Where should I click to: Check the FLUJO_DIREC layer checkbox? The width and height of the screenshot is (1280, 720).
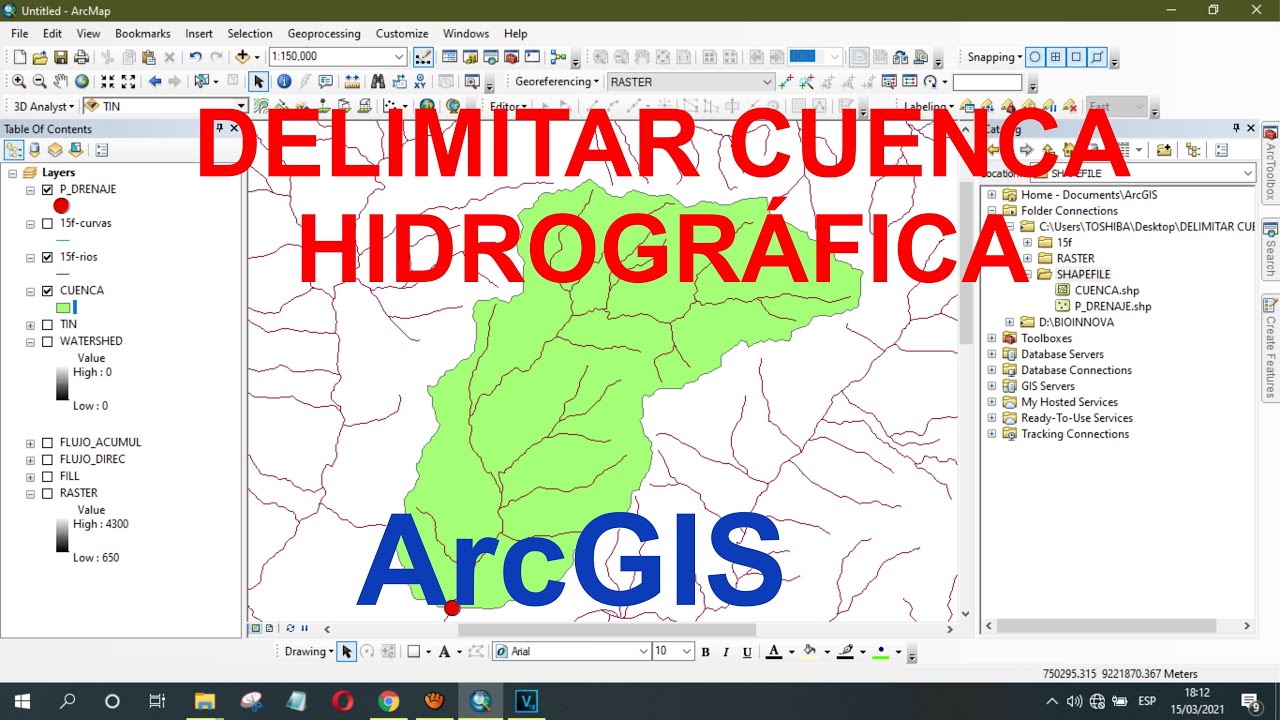[x=47, y=460]
